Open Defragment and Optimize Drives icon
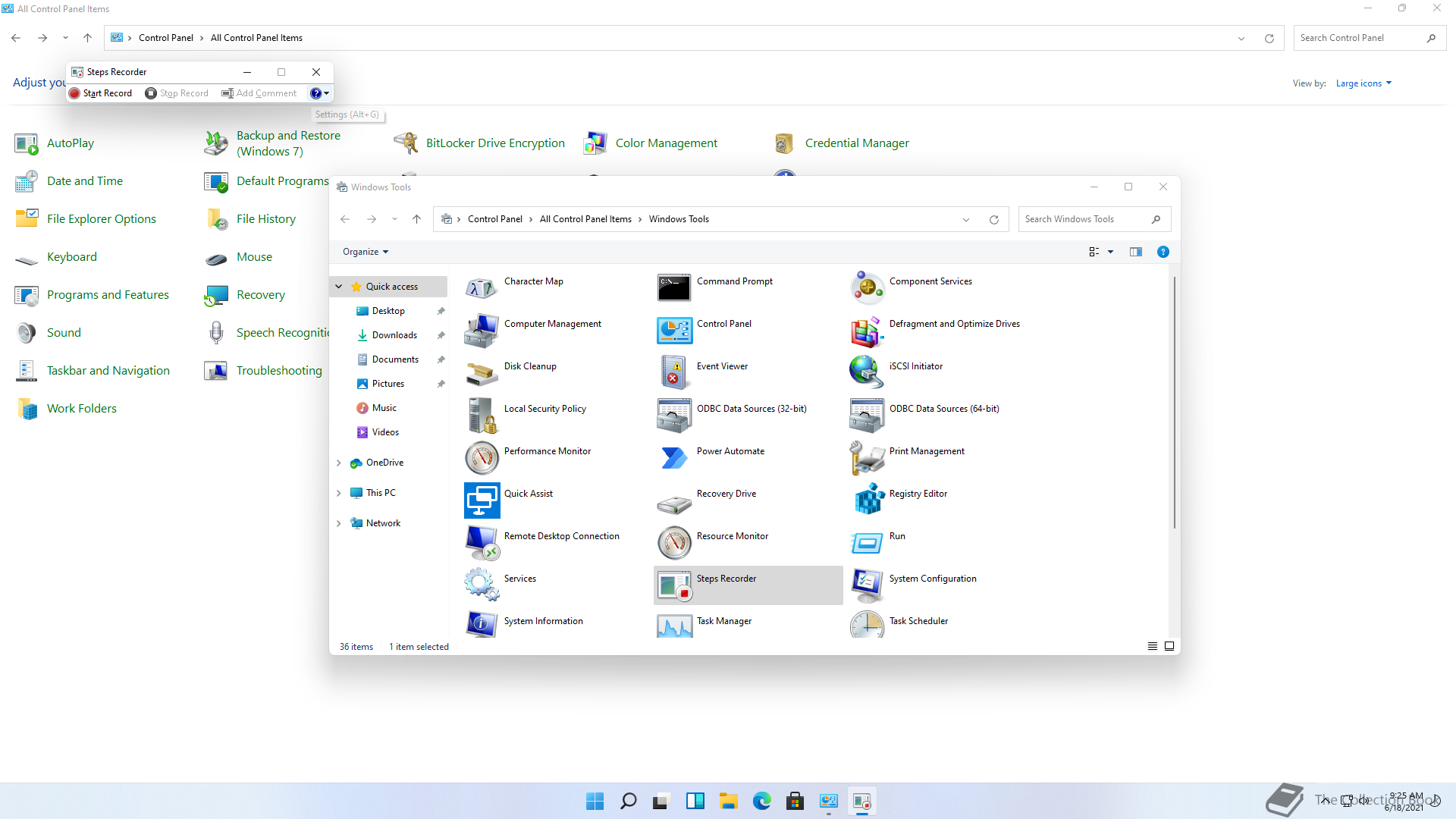The image size is (1456, 819). pyautogui.click(x=867, y=331)
